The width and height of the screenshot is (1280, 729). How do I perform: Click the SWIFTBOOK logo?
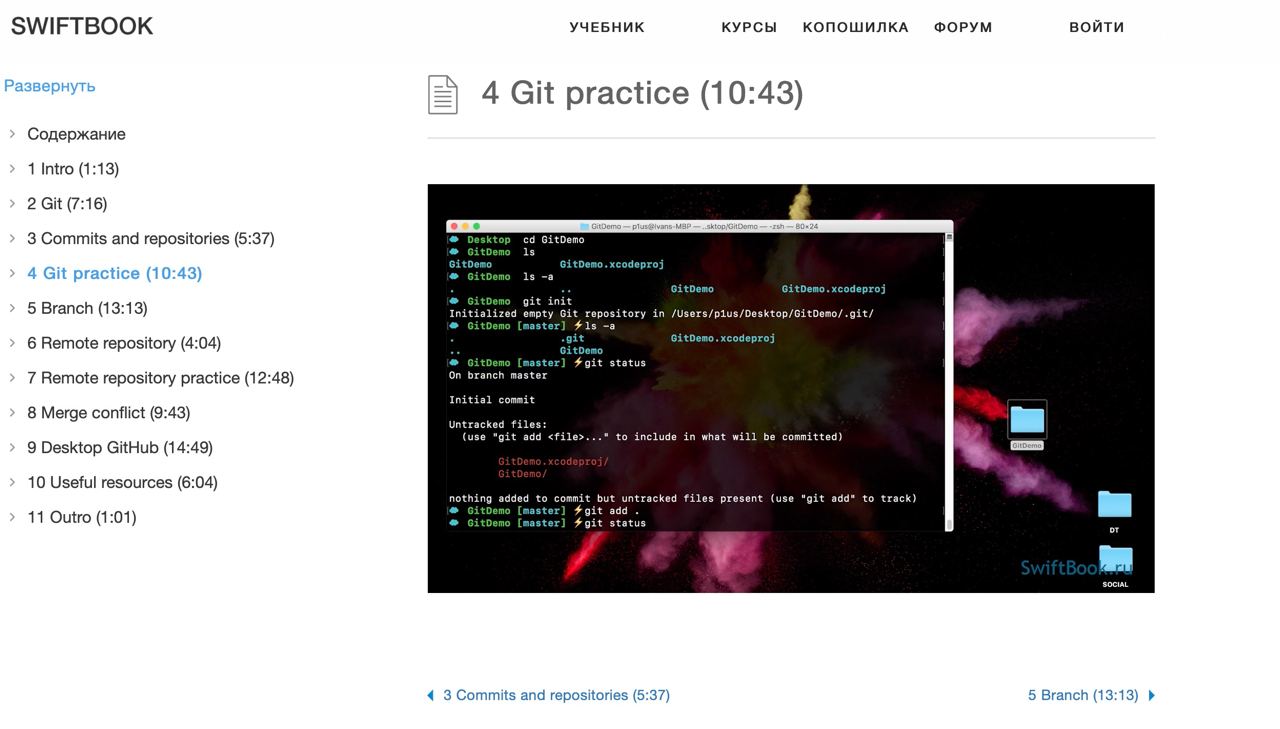[x=82, y=27]
